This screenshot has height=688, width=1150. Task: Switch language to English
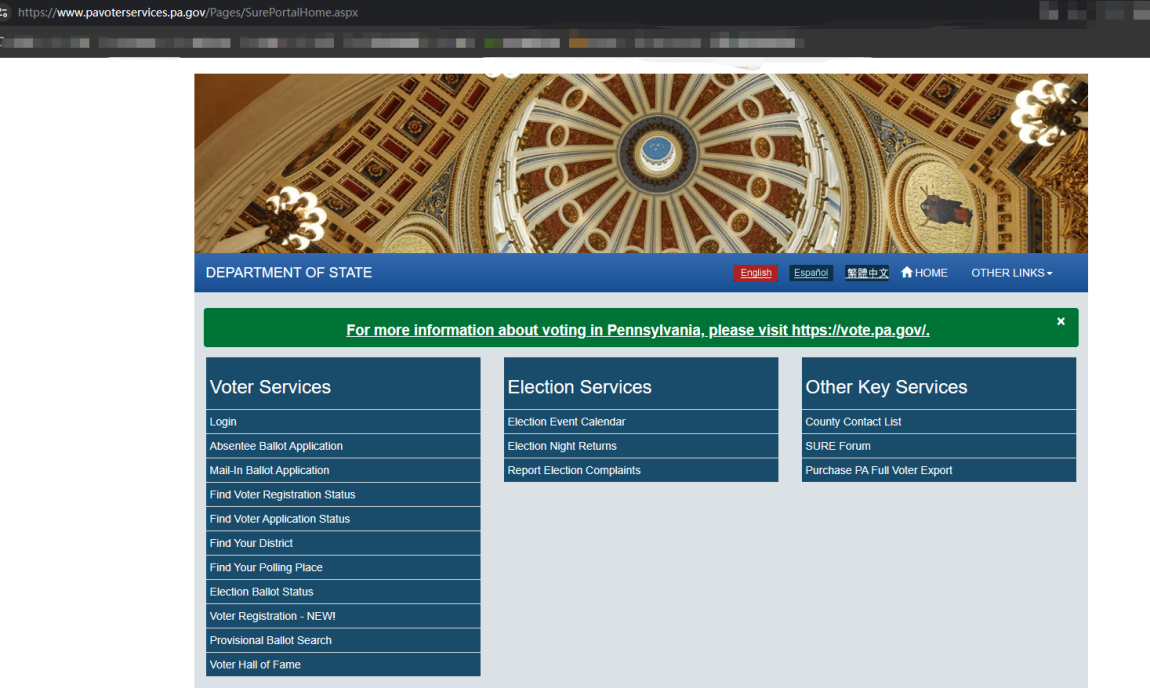coord(755,273)
